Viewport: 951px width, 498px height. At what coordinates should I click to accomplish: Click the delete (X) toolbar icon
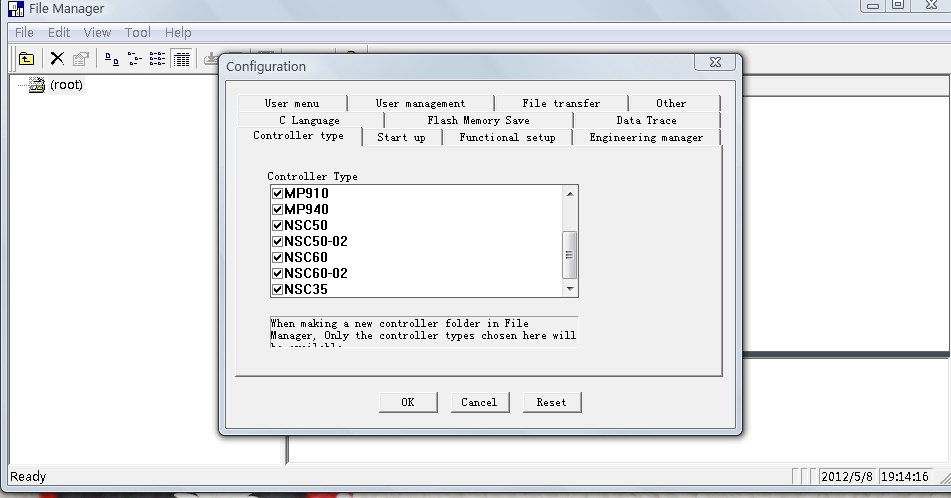click(57, 59)
